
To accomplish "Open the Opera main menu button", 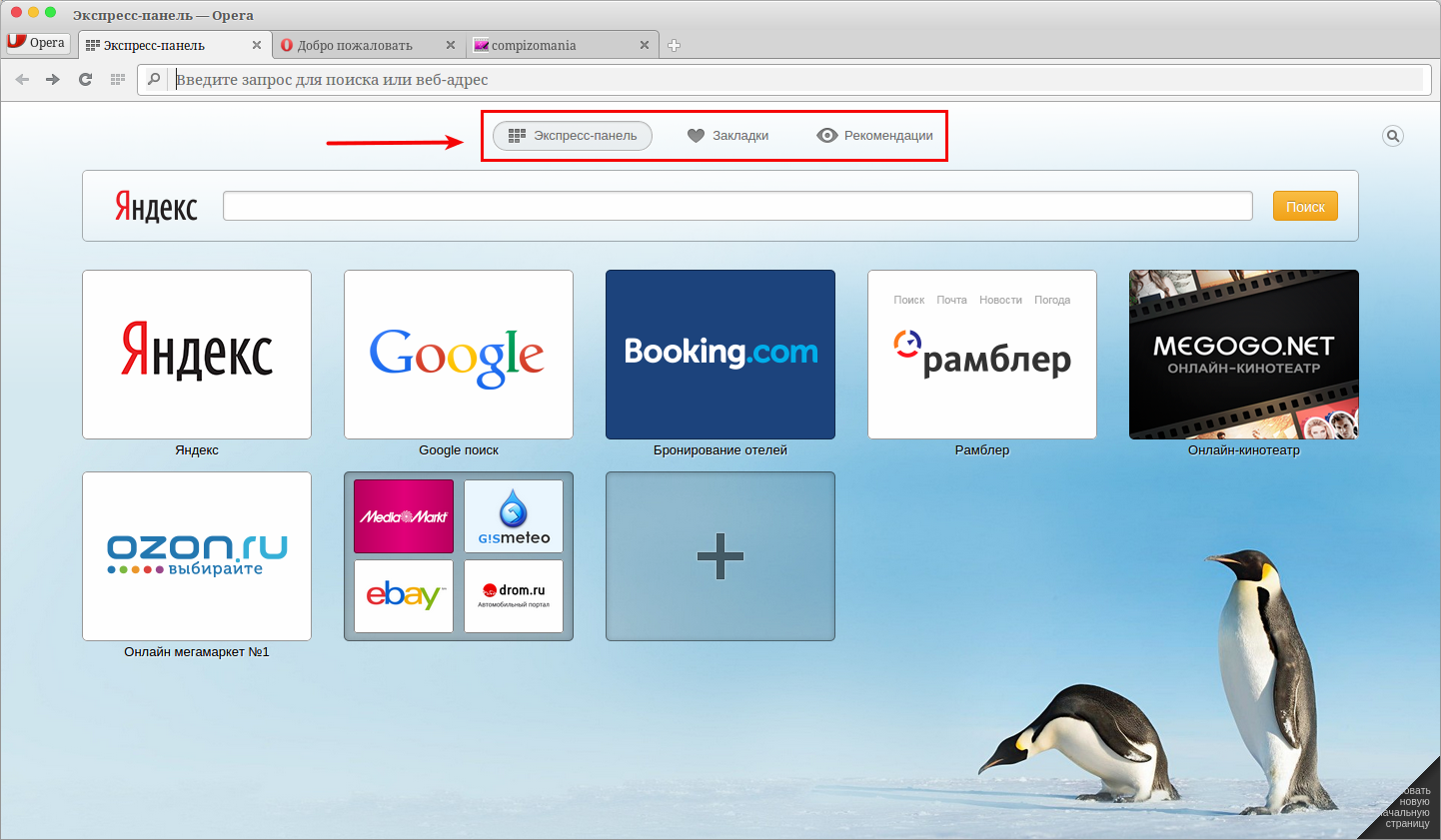I will 38,43.
